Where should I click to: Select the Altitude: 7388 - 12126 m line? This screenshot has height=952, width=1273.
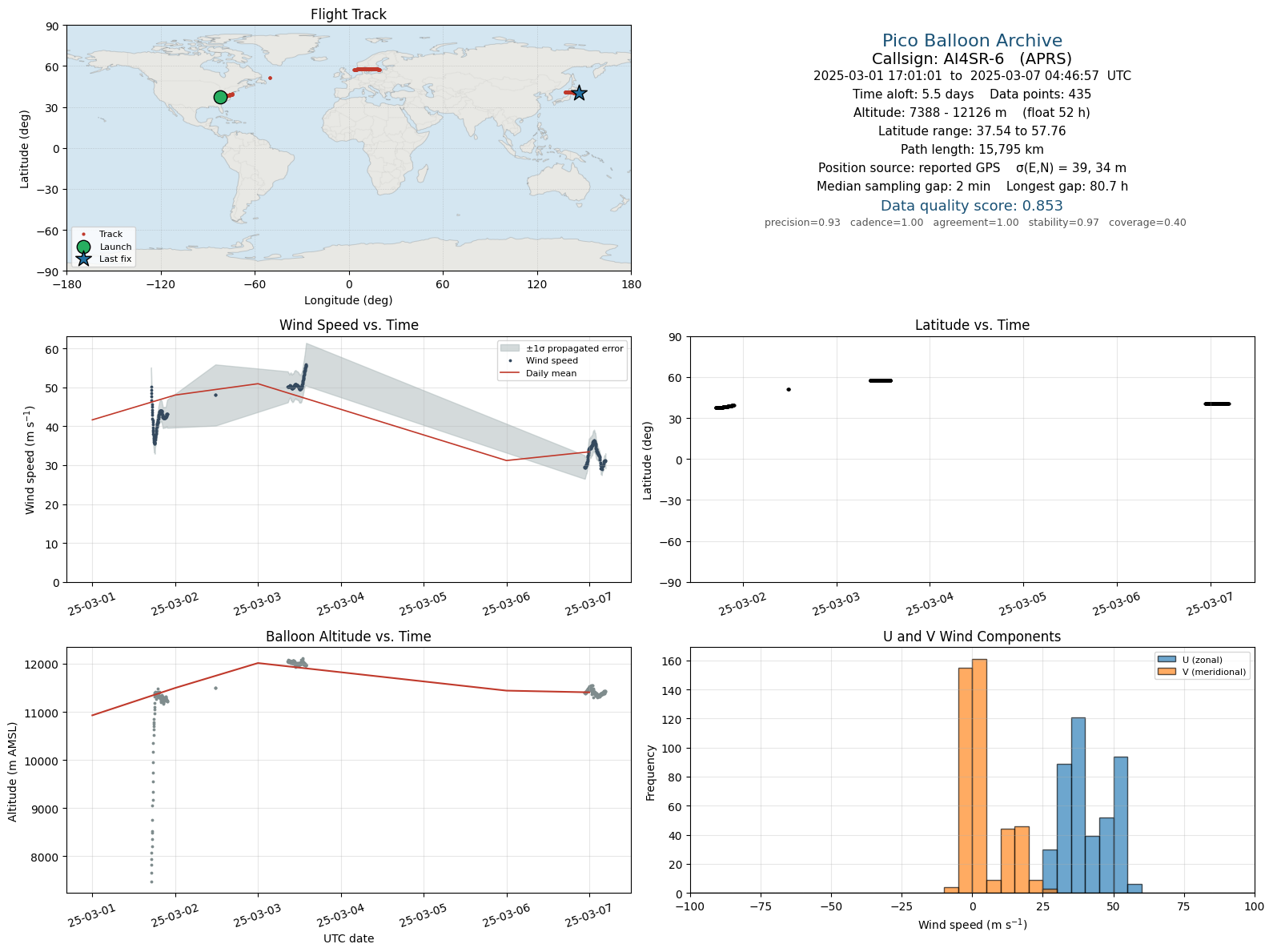[x=972, y=113]
